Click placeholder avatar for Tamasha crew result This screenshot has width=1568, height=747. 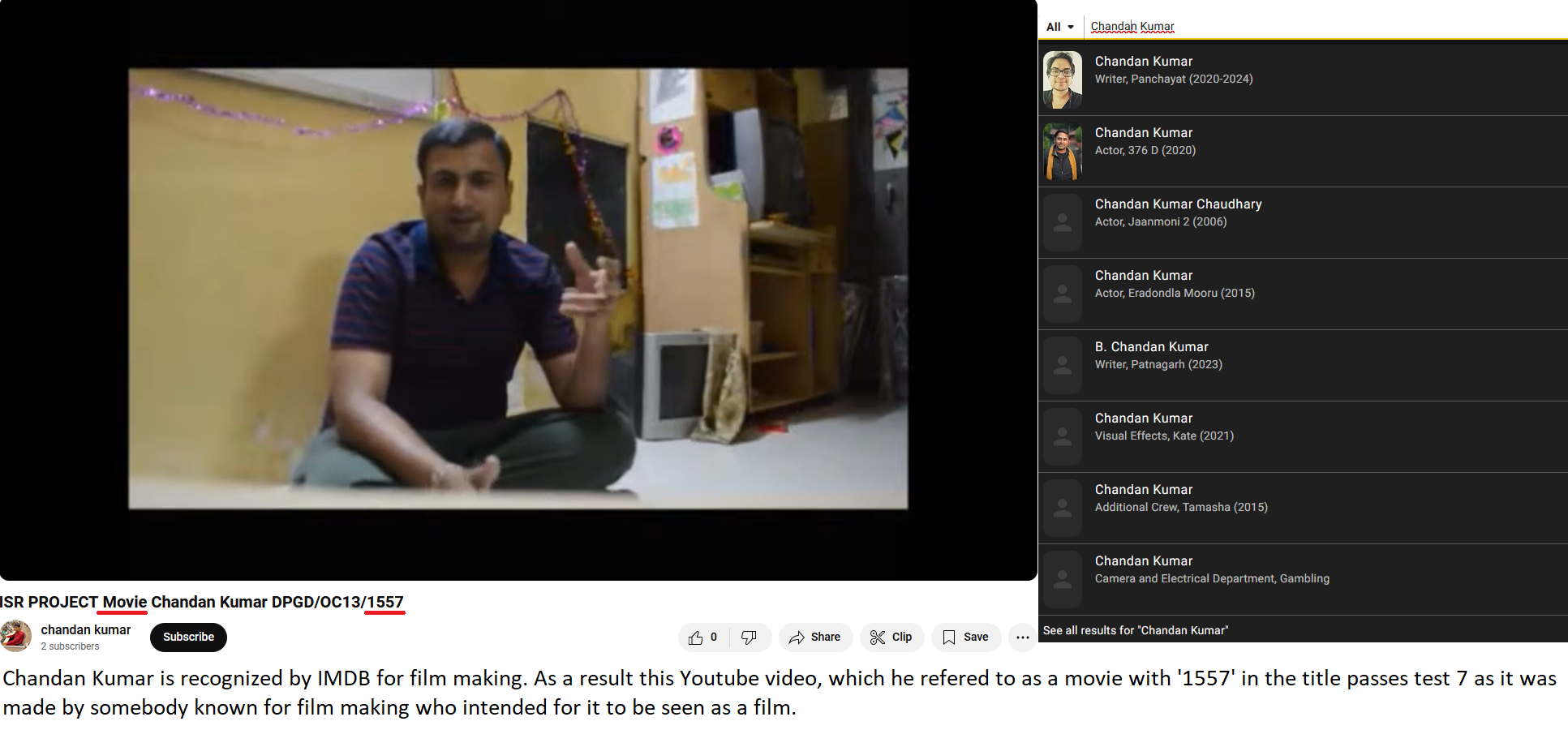click(x=1063, y=508)
